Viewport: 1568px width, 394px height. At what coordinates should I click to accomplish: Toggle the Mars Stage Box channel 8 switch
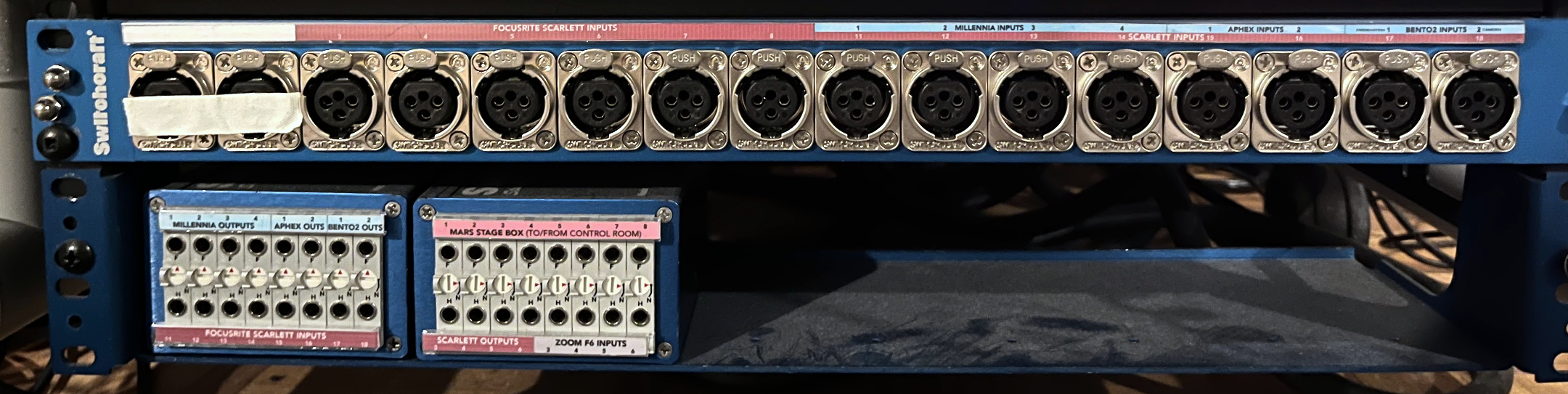[x=640, y=286]
